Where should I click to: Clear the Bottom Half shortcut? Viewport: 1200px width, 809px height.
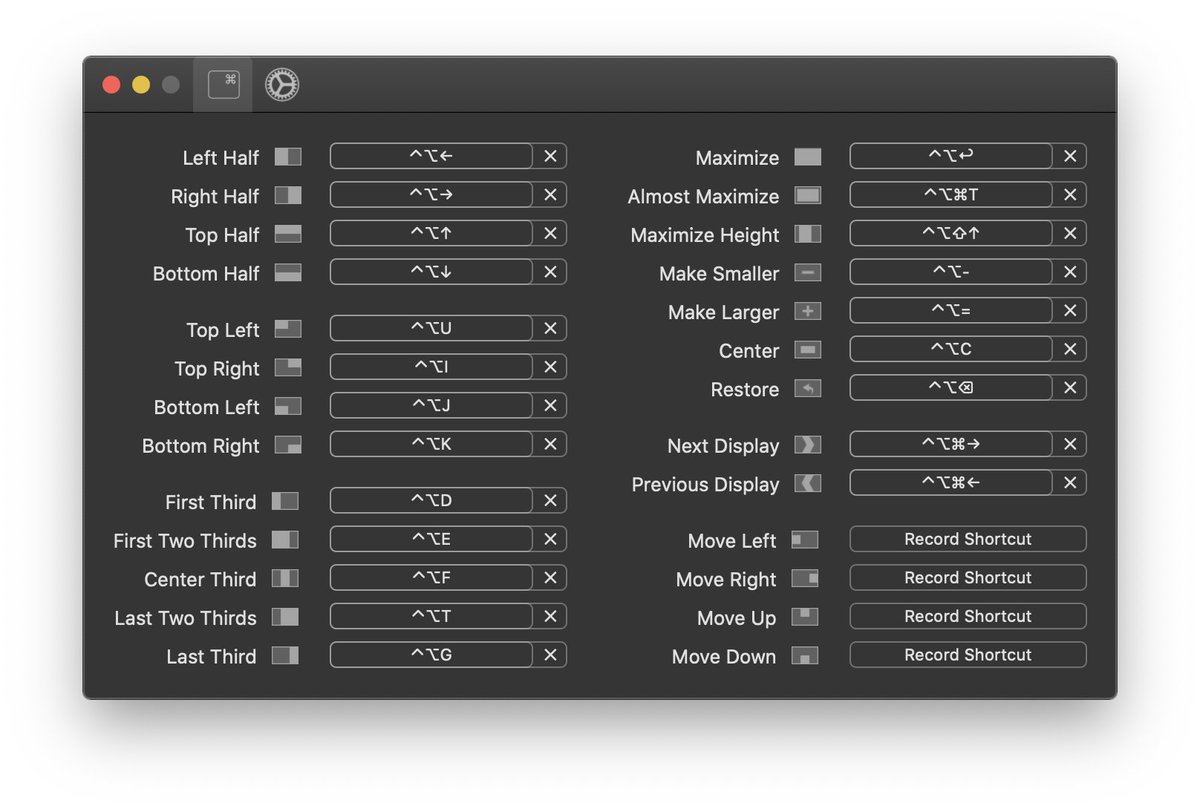(x=550, y=272)
